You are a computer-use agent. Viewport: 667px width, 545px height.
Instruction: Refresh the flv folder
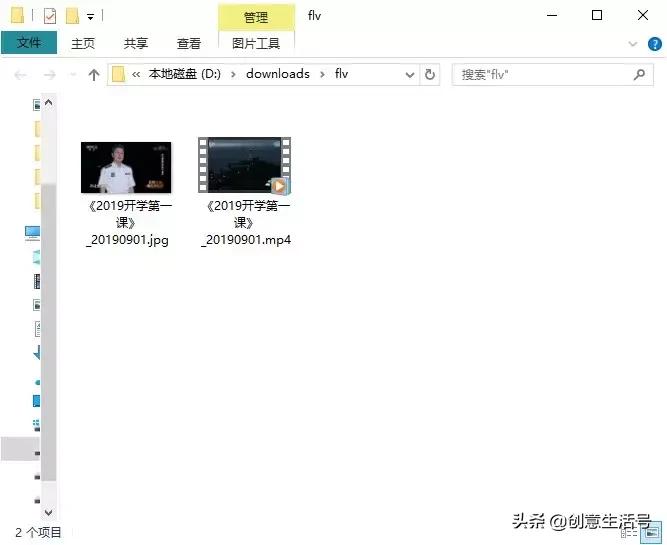pos(430,74)
